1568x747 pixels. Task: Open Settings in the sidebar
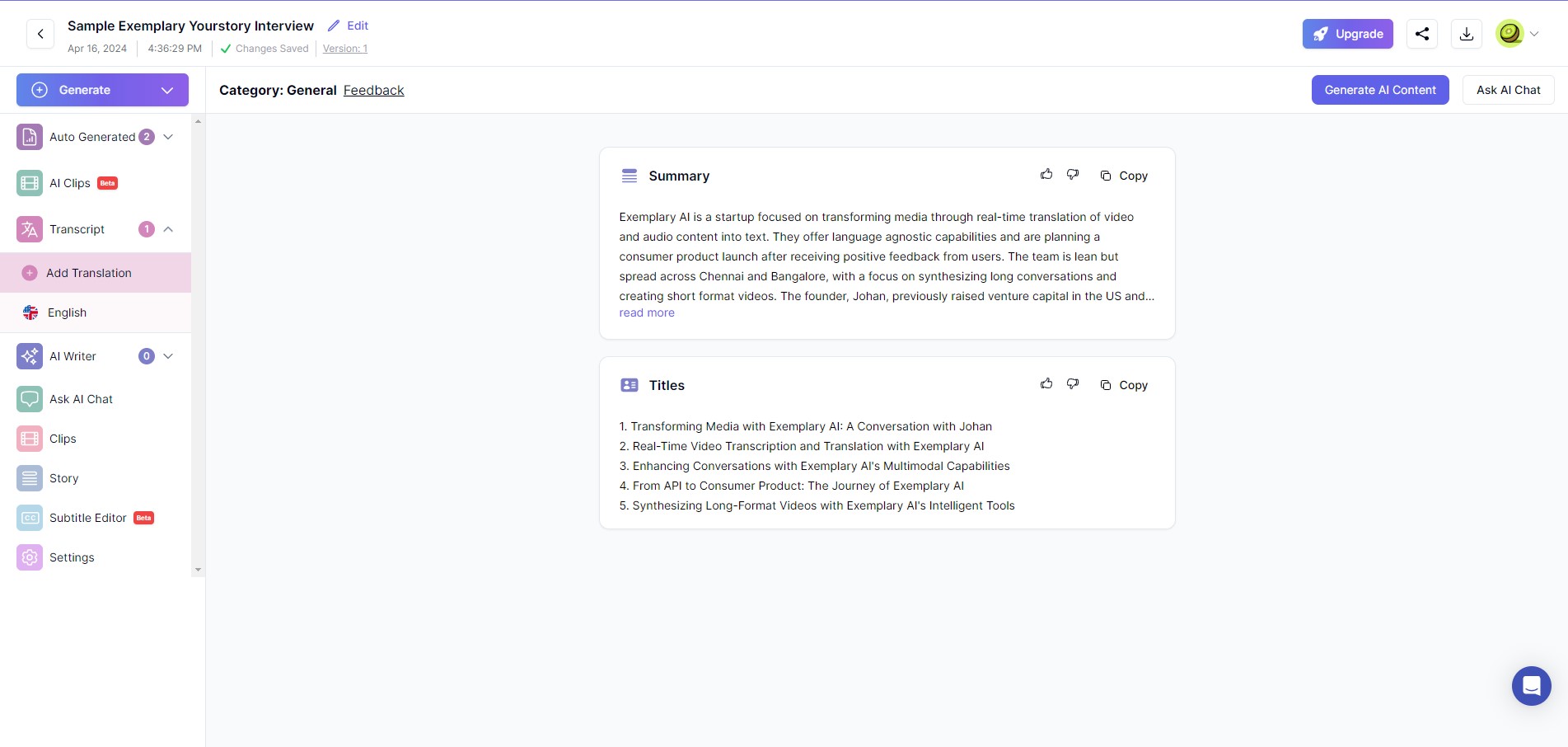coord(72,557)
